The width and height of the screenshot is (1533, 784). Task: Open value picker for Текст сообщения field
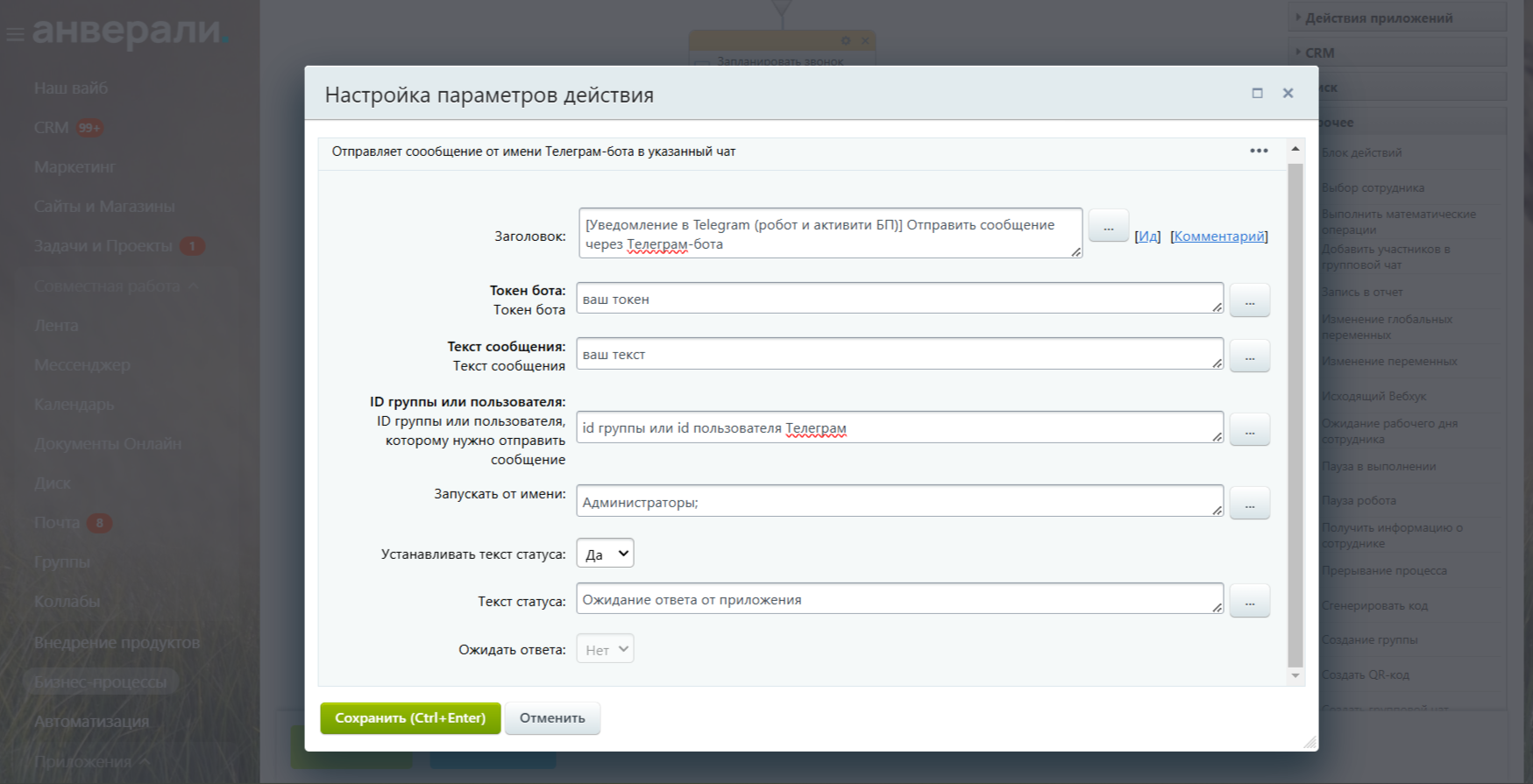click(1249, 357)
